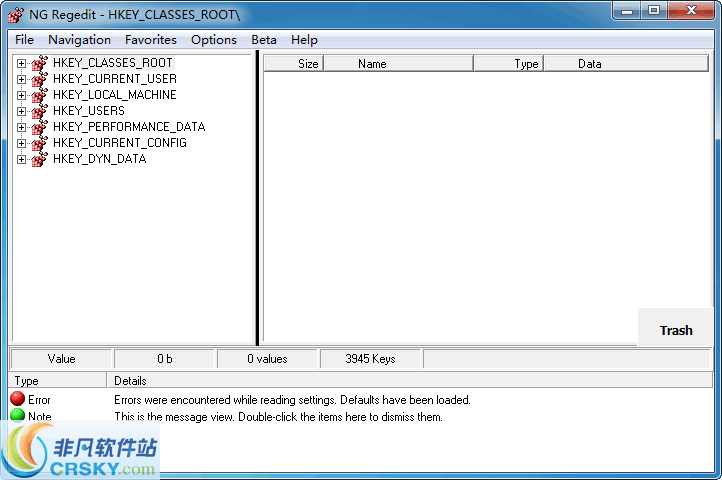Viewport: 722px width, 480px height.
Task: Open the File menu
Action: [24, 40]
